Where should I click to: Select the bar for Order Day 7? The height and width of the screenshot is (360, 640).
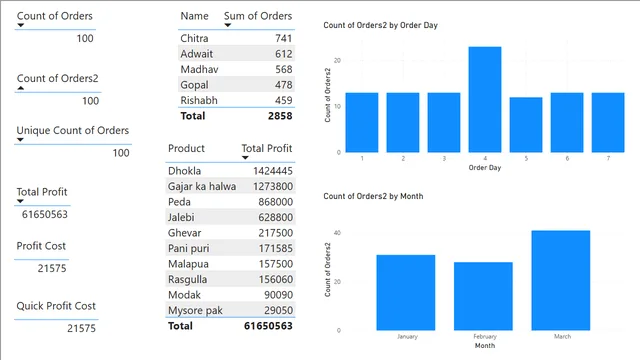click(608, 122)
